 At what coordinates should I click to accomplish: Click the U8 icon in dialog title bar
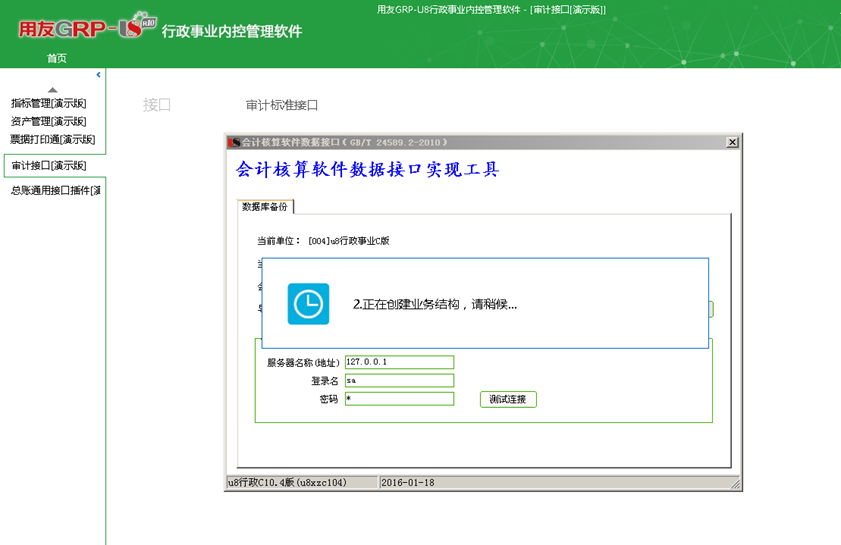[234, 142]
